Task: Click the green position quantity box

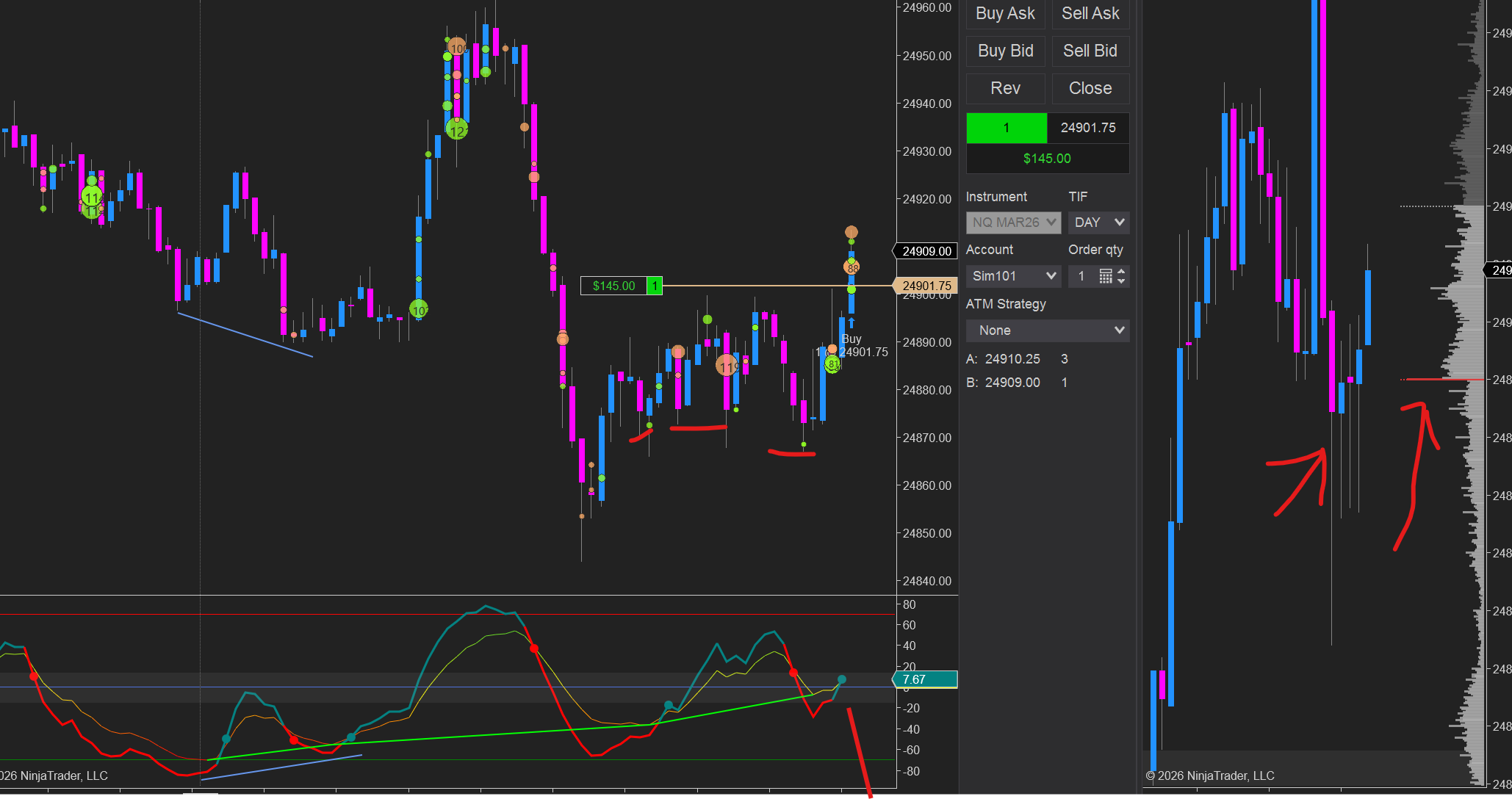Action: (1006, 128)
